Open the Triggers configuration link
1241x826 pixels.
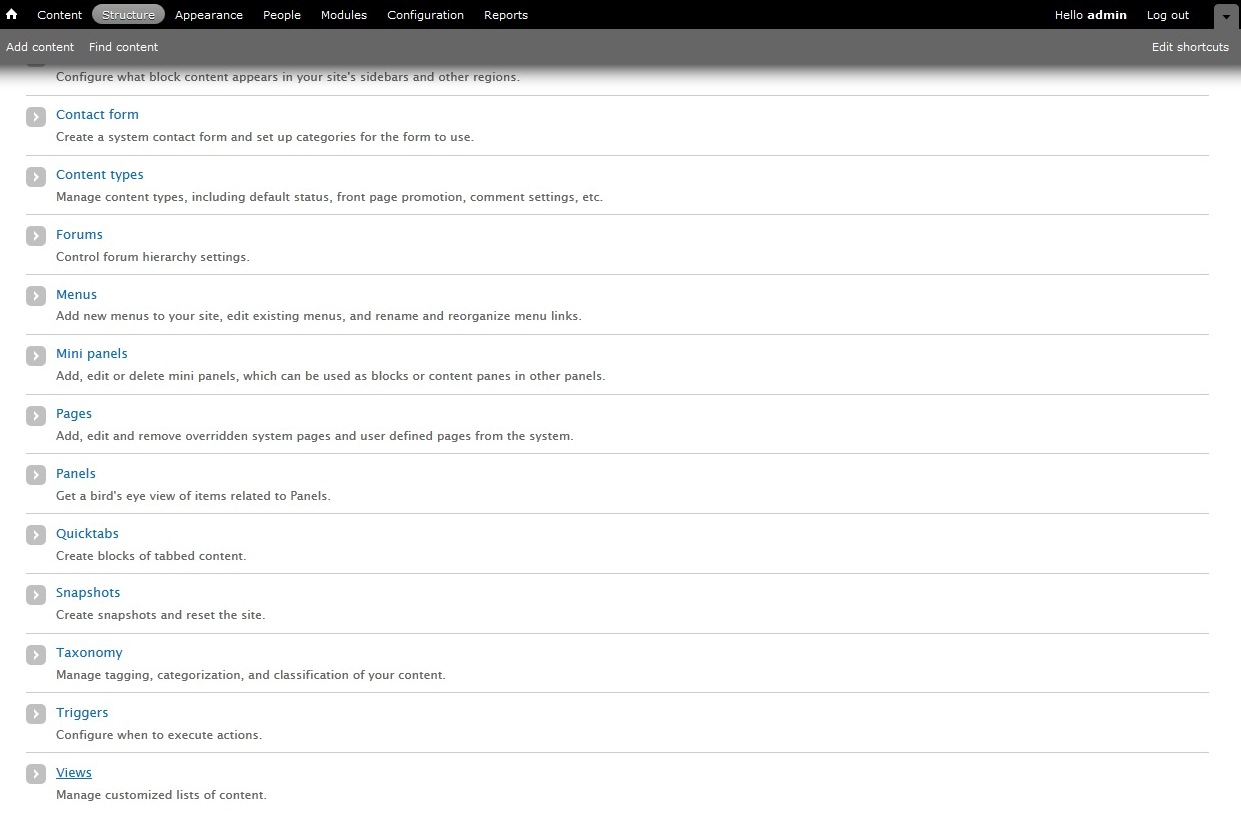tap(82, 712)
